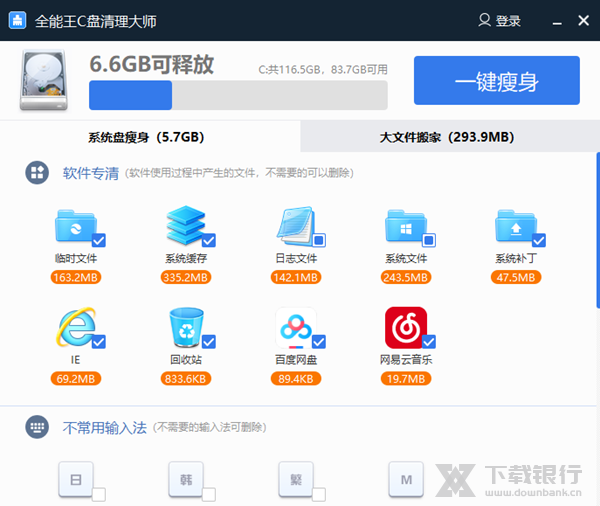Click the 不常用输入法 heading text
600x506 pixels.
coord(104,428)
